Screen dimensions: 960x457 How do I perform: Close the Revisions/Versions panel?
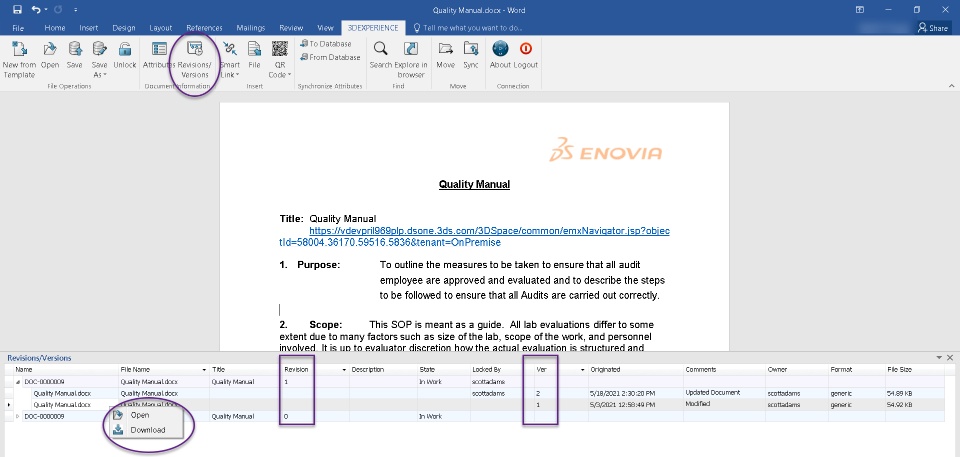coord(950,357)
